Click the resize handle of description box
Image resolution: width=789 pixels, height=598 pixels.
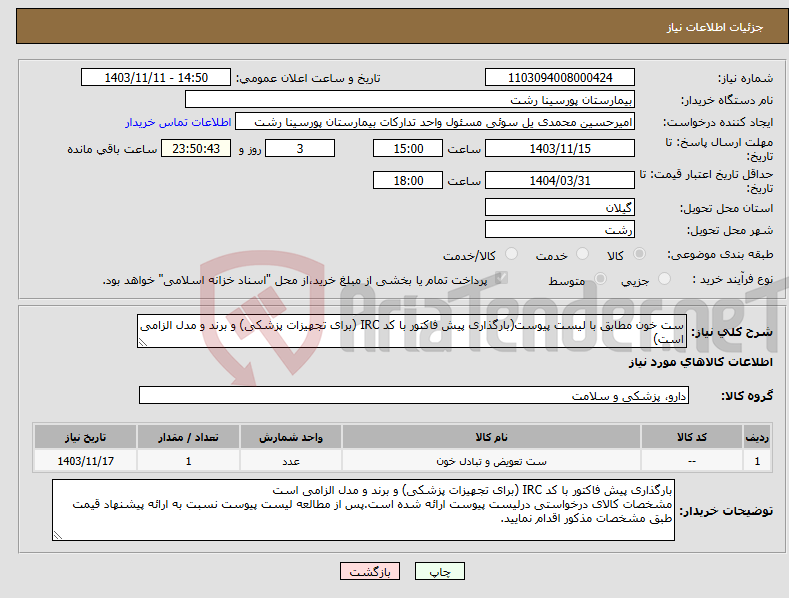point(143,342)
